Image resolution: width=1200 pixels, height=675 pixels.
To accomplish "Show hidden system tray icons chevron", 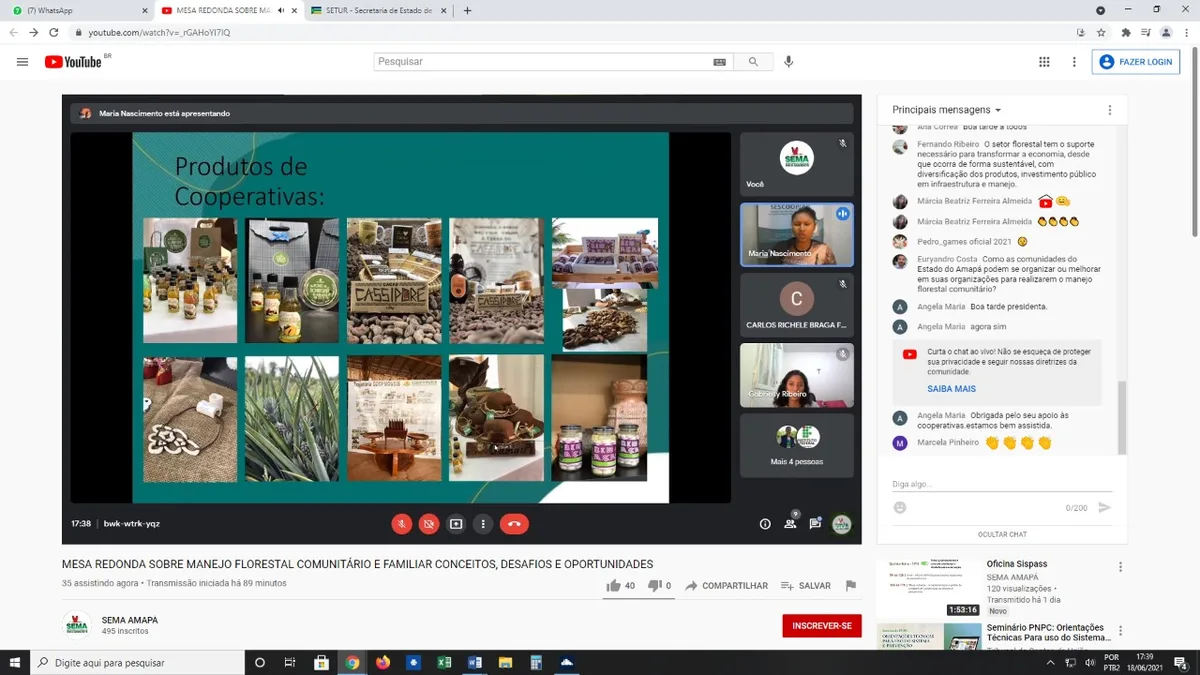I will 1050,662.
